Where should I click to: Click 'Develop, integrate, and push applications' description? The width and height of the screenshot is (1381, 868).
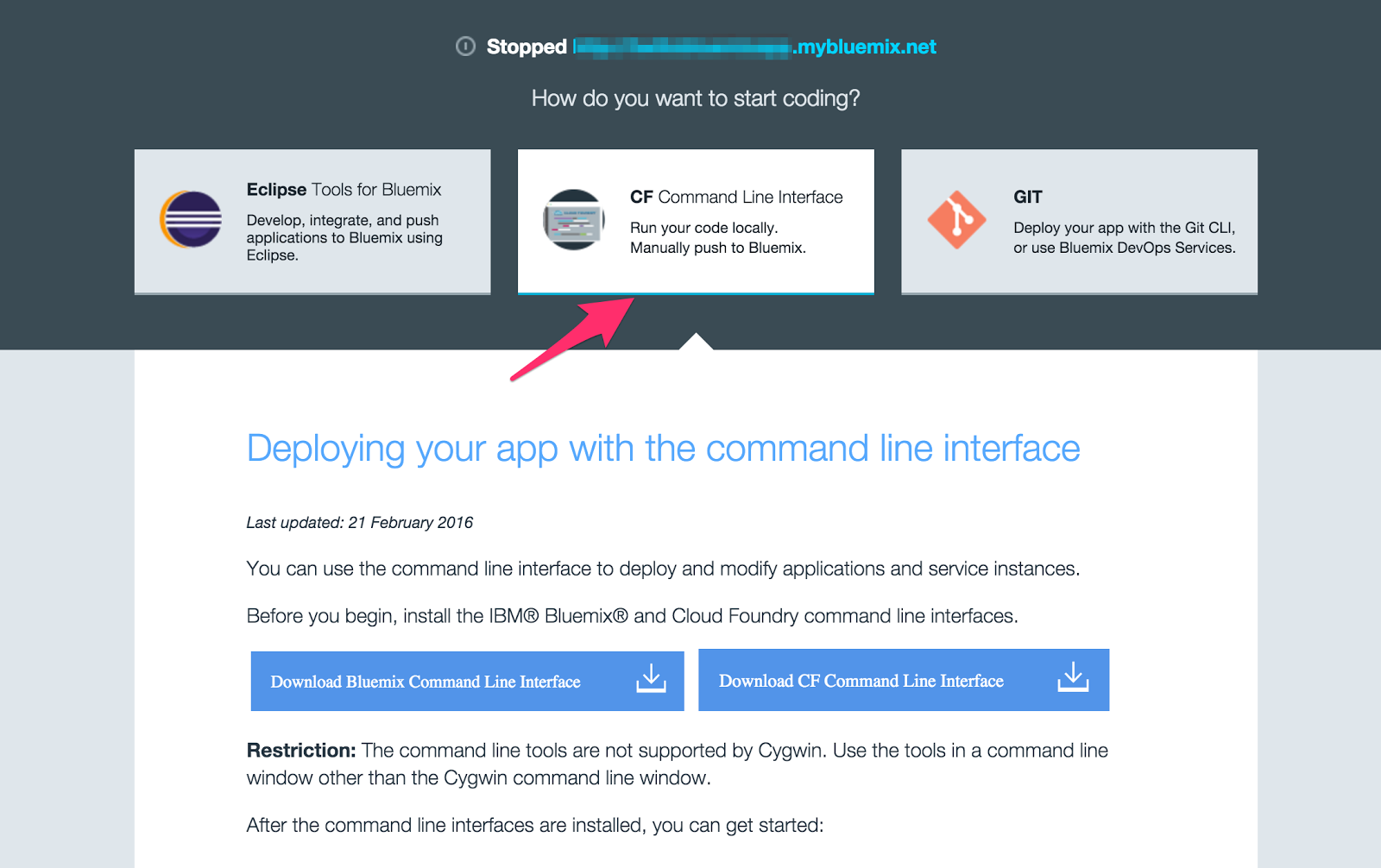(x=344, y=237)
